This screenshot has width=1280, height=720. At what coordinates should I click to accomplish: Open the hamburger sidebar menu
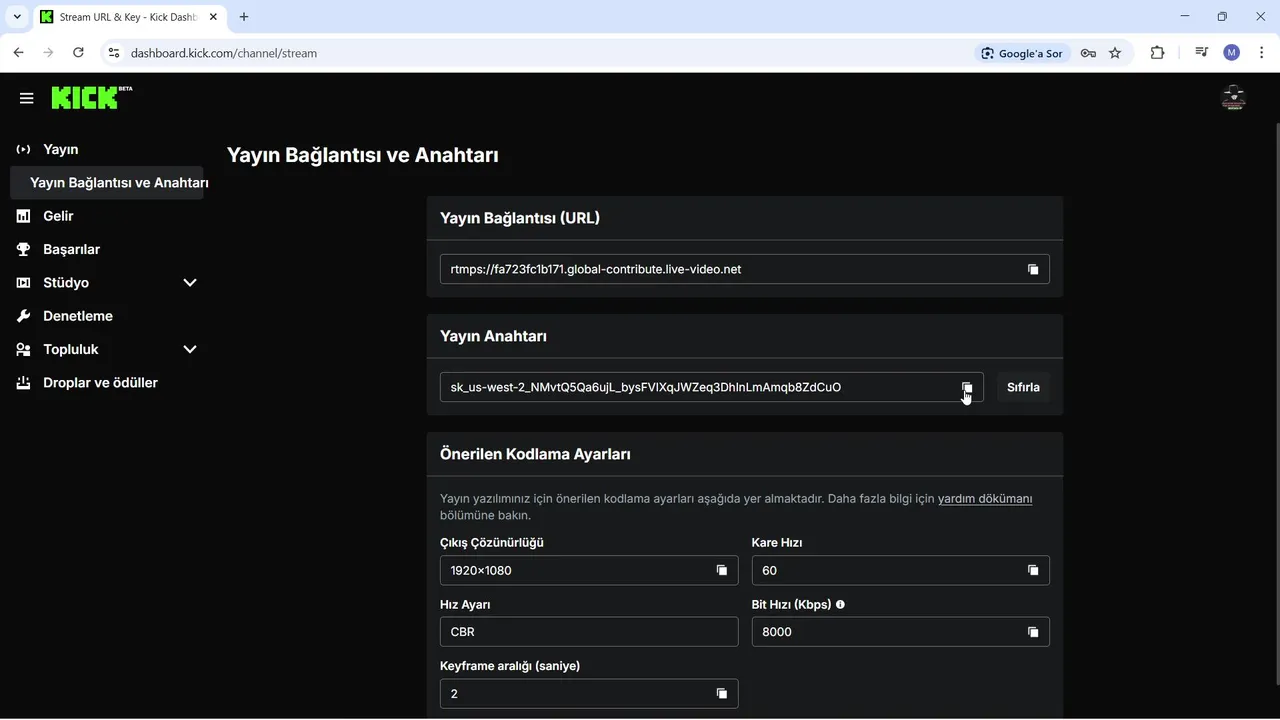coord(27,98)
